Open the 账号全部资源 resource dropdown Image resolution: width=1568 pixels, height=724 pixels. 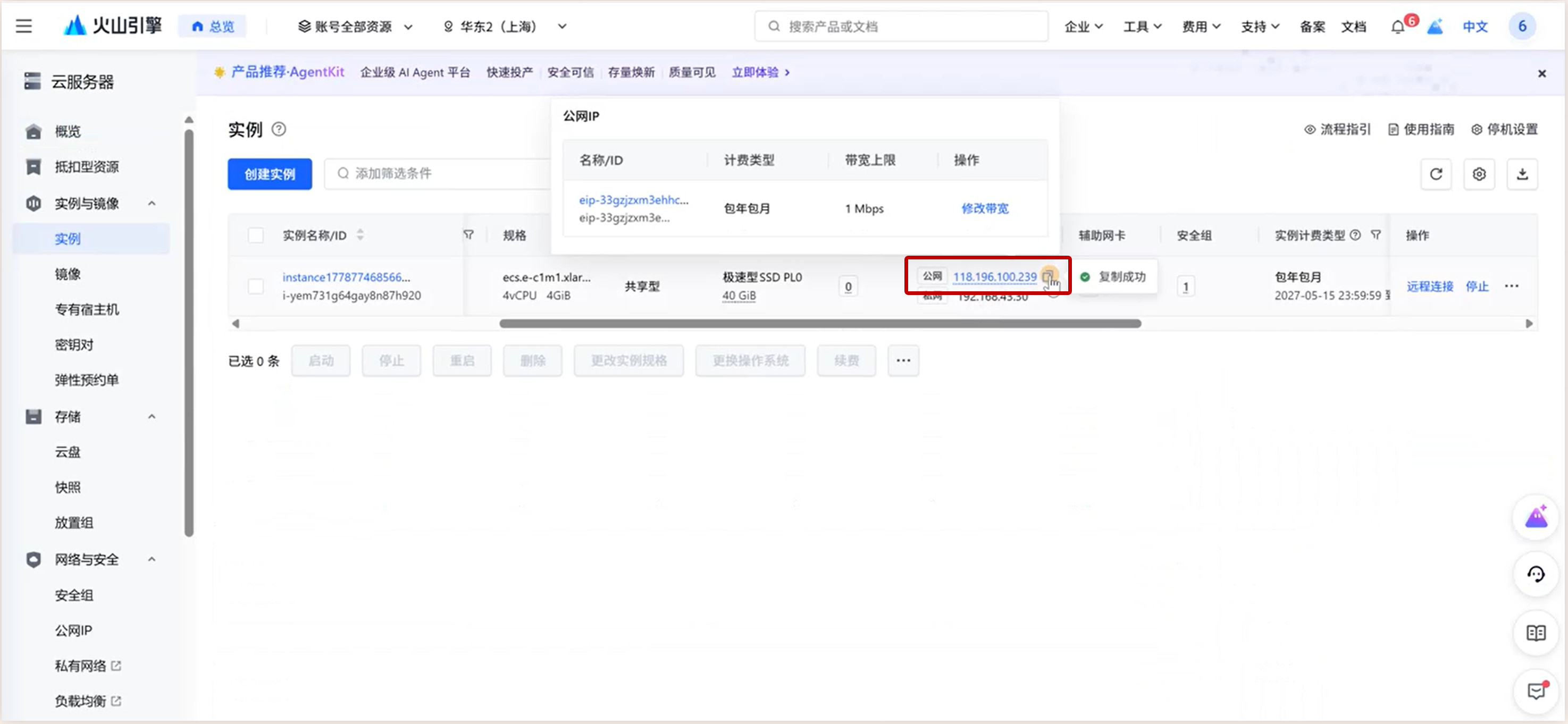[x=355, y=27]
